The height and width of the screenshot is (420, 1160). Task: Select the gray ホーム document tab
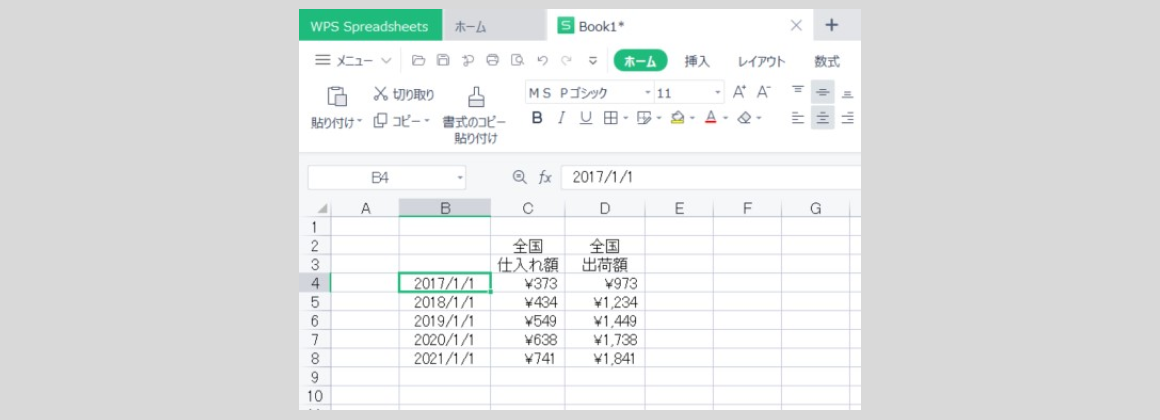tap(494, 25)
